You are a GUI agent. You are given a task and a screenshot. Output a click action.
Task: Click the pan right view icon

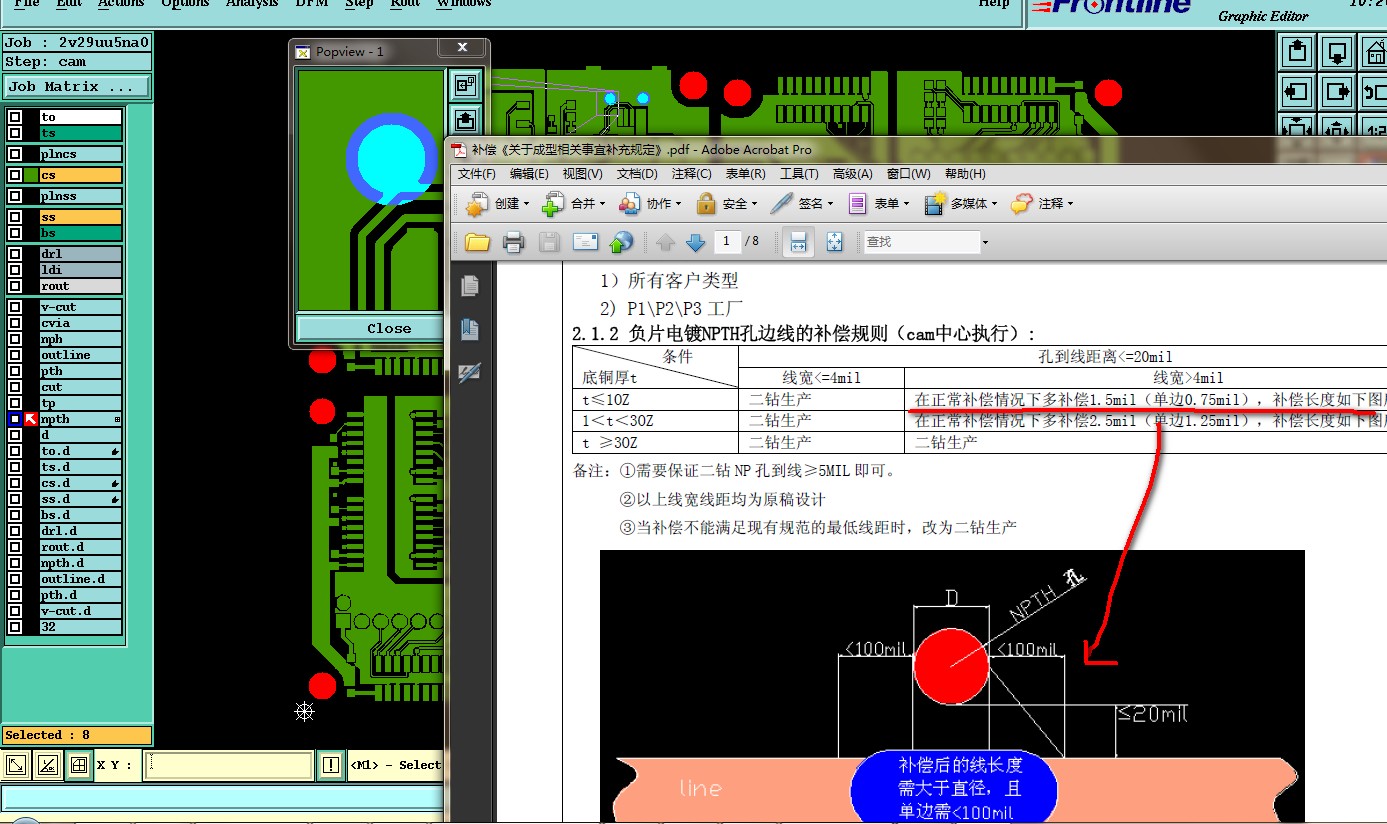pos(1337,92)
